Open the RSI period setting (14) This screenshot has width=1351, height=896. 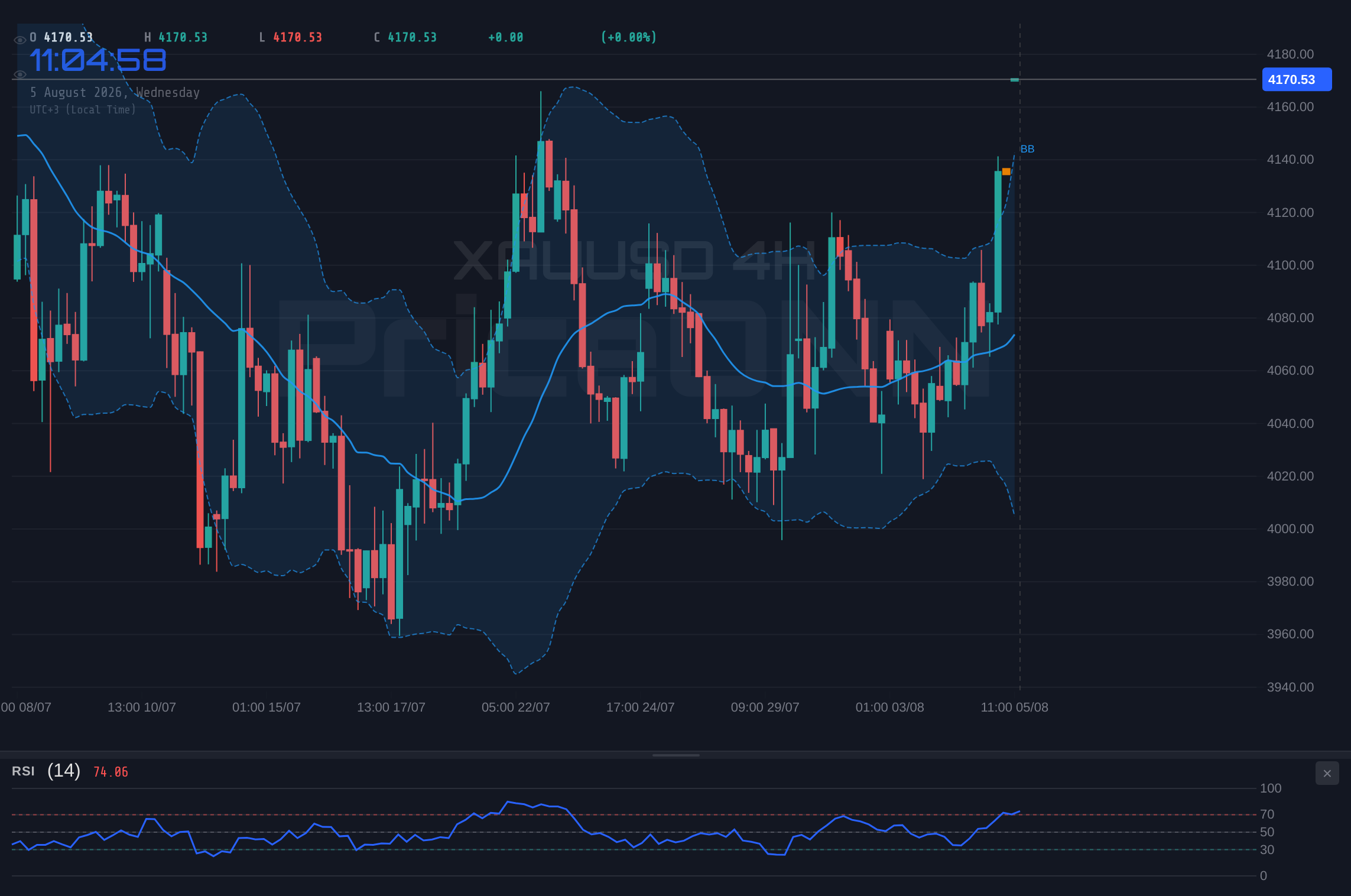(x=64, y=771)
